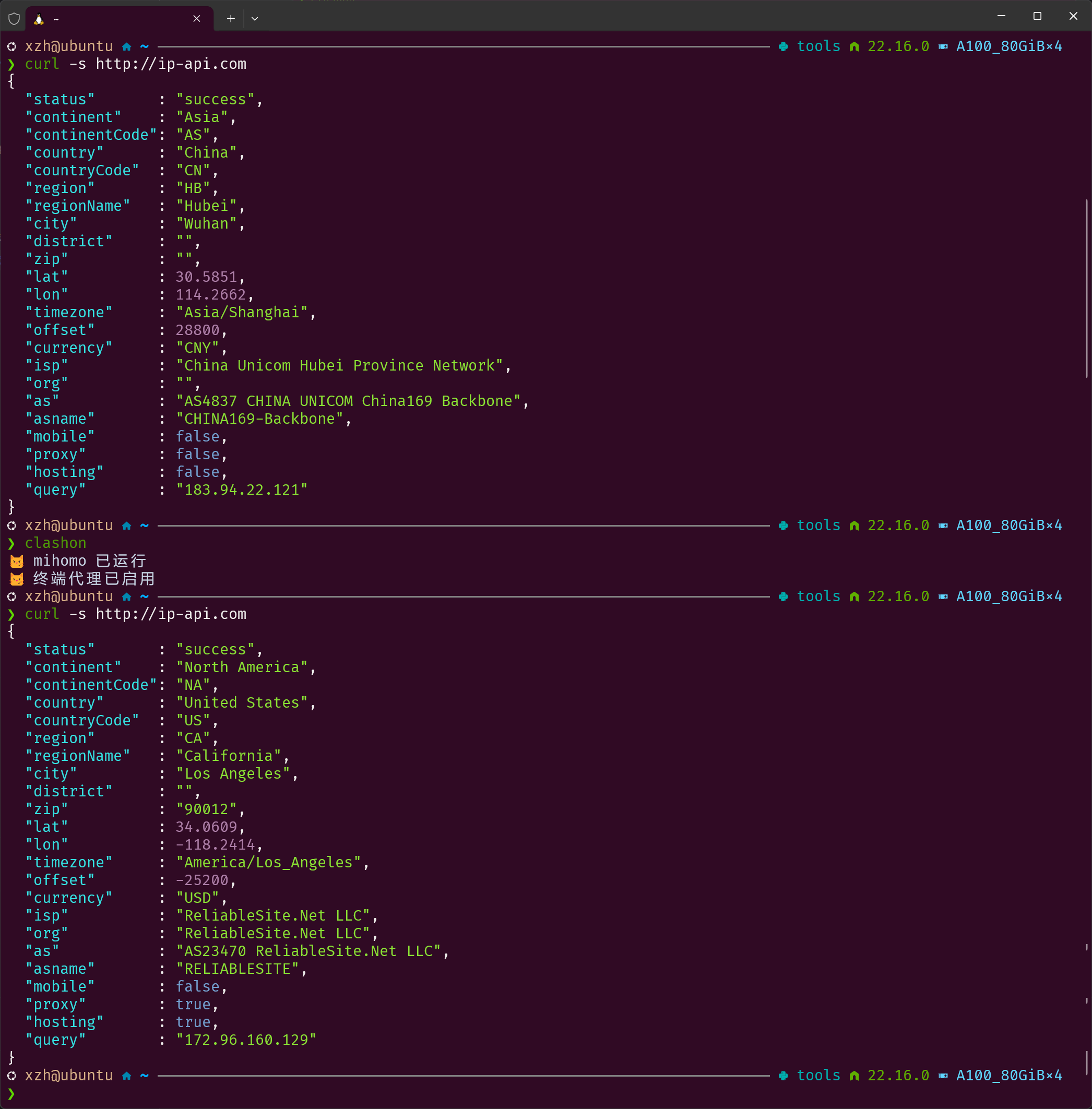The height and width of the screenshot is (1109, 1092).
Task: Close the terminal tab titled ~
Action: 197,19
